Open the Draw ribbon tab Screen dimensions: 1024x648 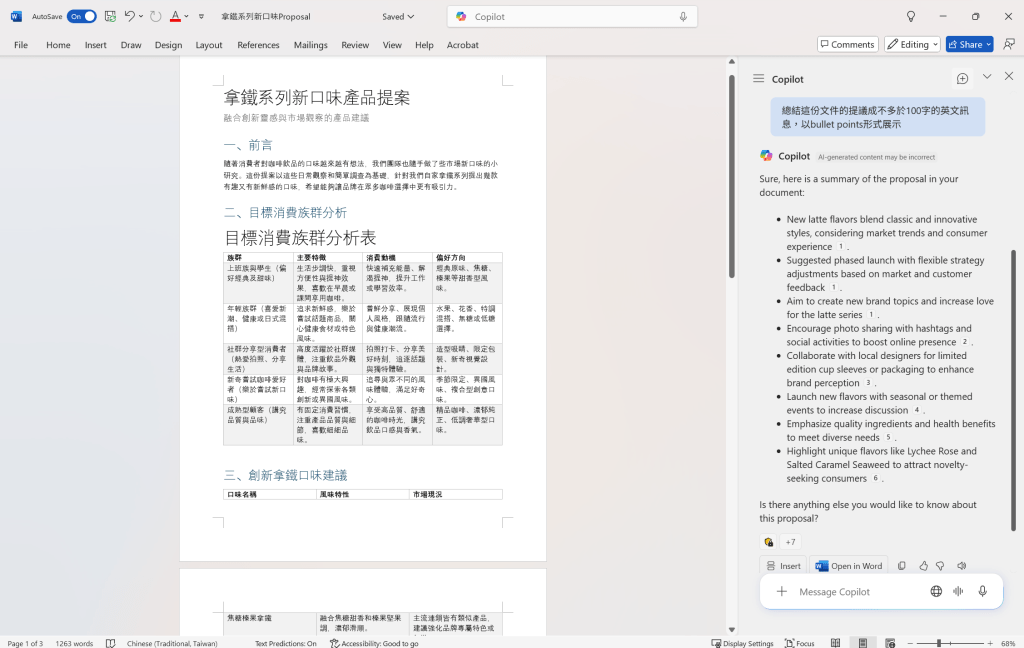131,44
